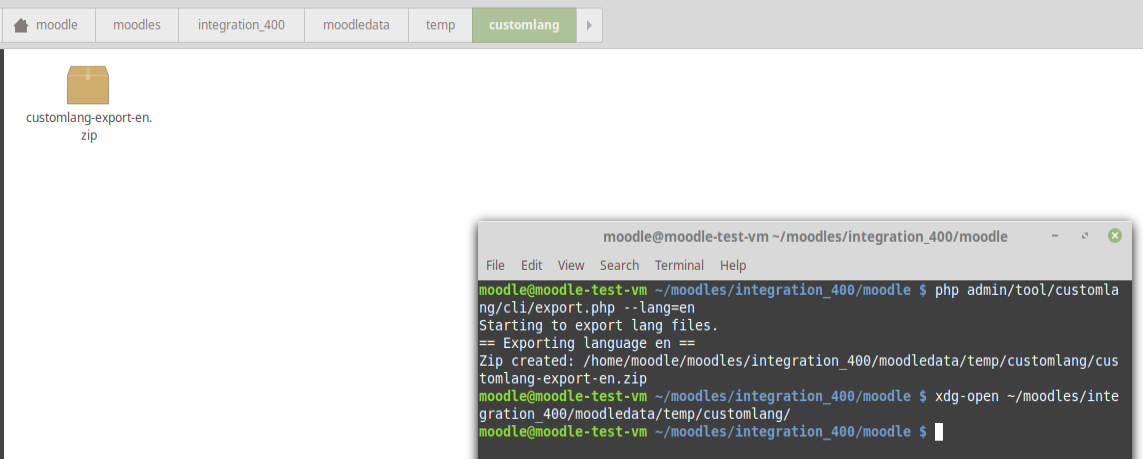Jump to the moodledata breadcrumb folder
The height and width of the screenshot is (459, 1143).
[x=356, y=25]
